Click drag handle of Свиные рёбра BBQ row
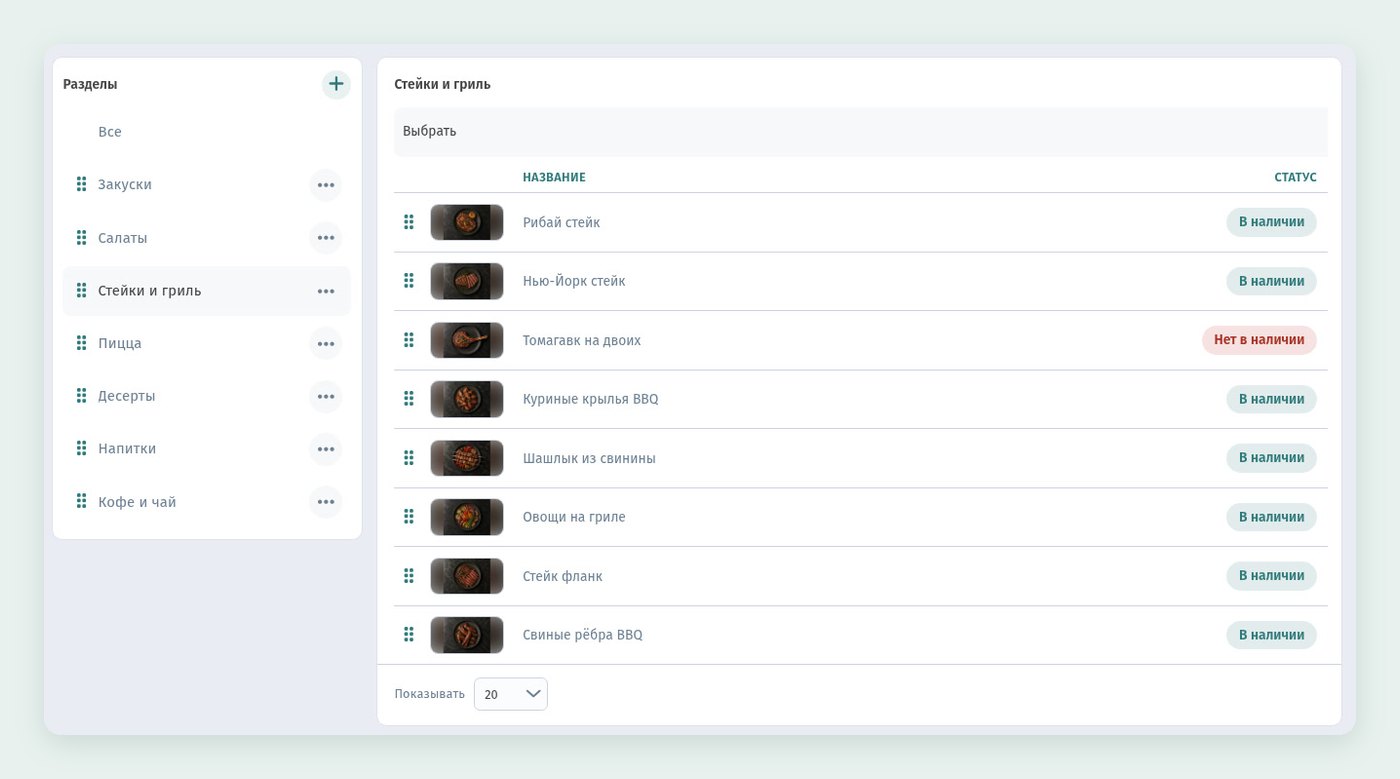The height and width of the screenshot is (779, 1400). [x=408, y=635]
